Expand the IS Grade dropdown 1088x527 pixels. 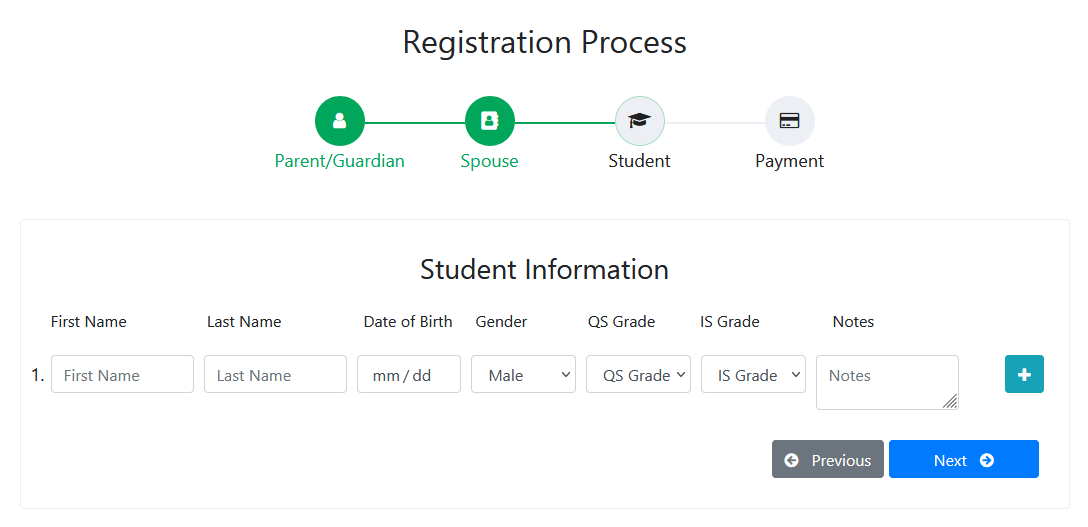tap(754, 374)
